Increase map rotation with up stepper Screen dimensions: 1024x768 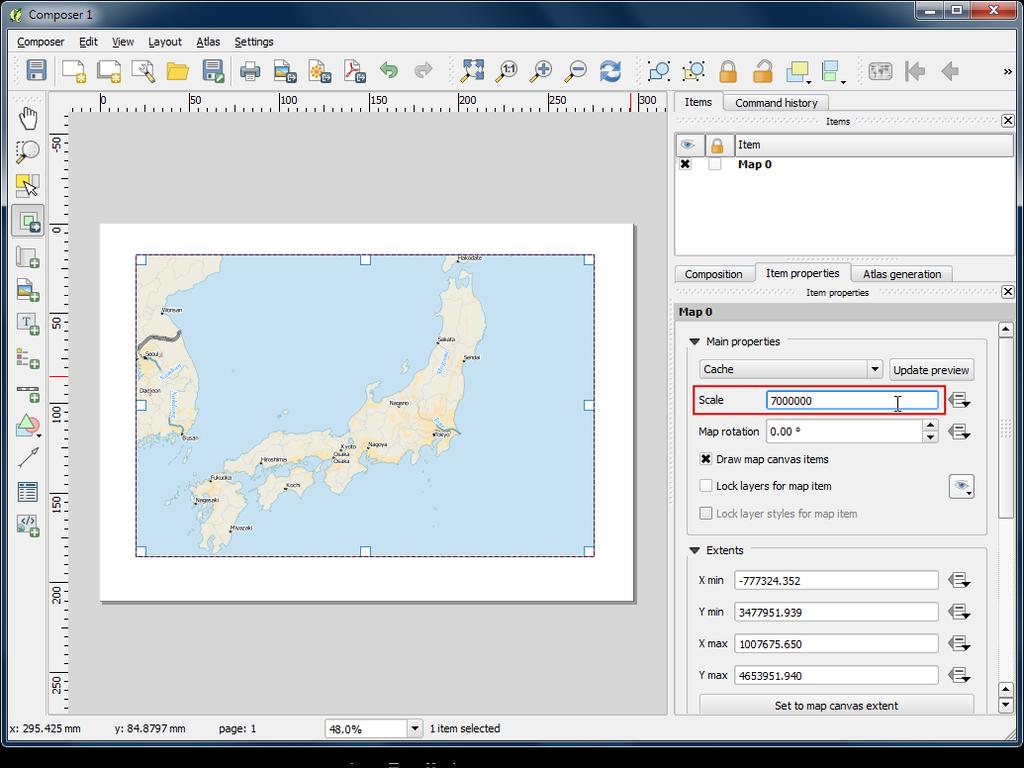click(x=930, y=426)
